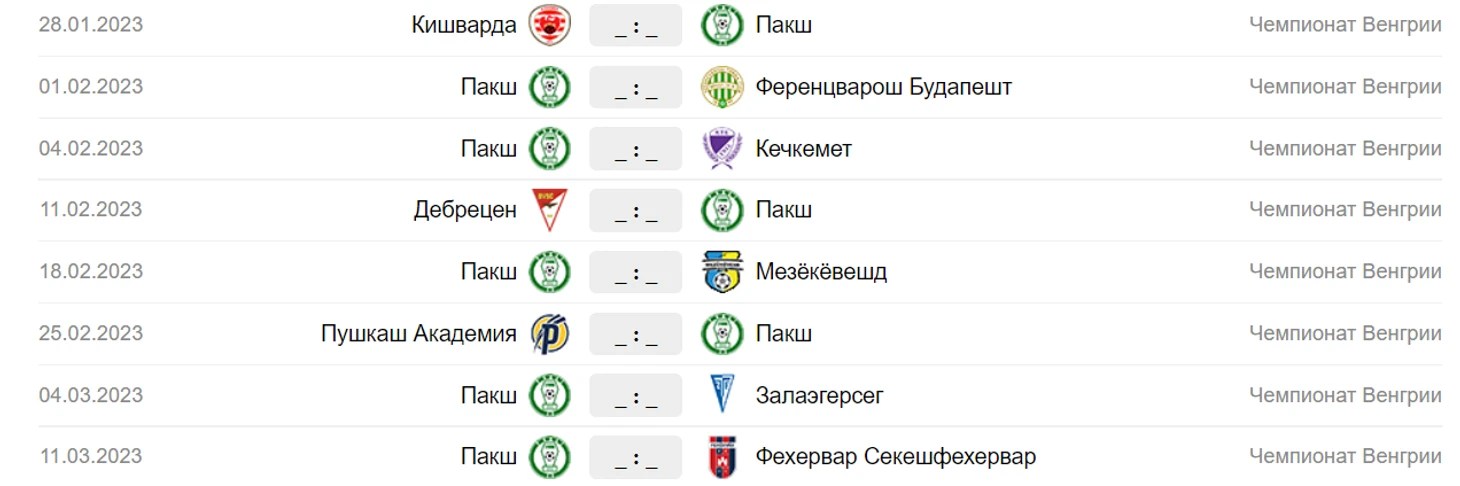Click the Mezőkövesd club crest

721,272
